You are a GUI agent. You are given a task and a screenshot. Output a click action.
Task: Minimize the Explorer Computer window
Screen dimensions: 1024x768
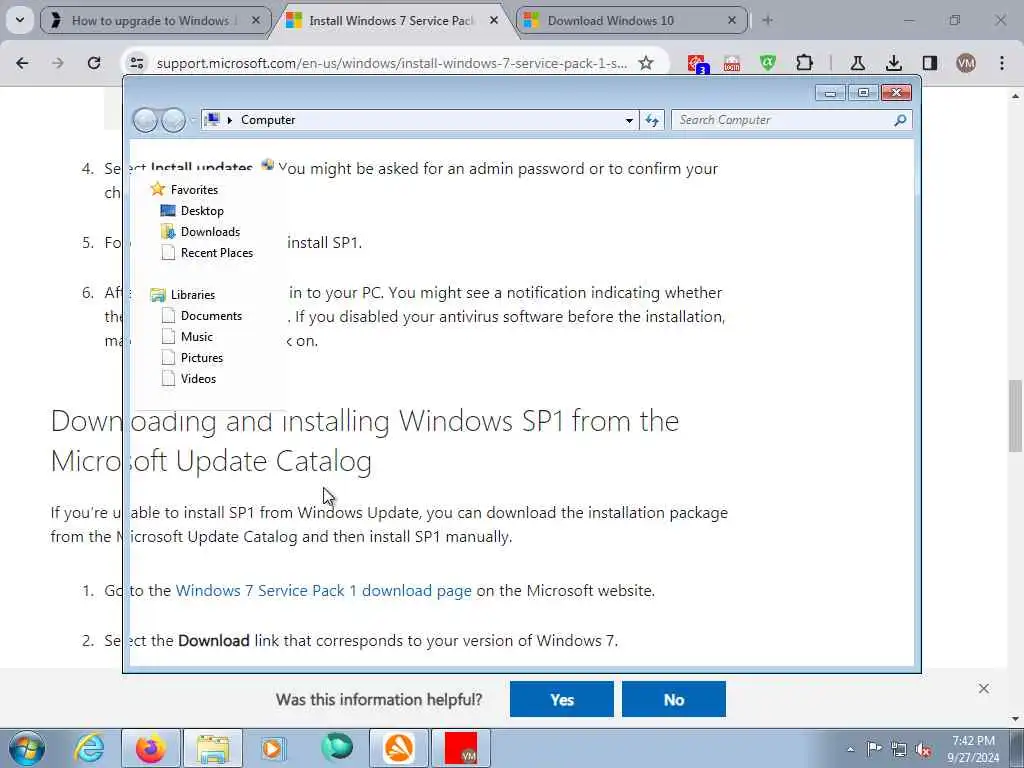[831, 93]
